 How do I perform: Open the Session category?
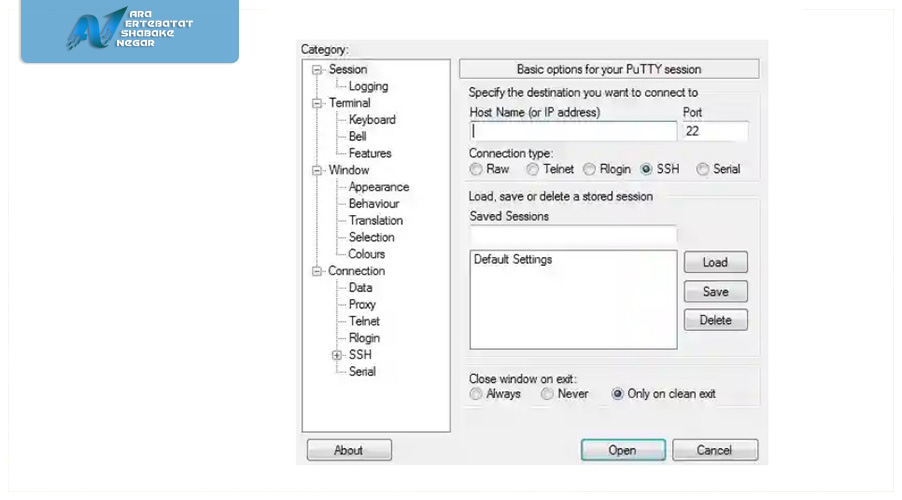348,69
